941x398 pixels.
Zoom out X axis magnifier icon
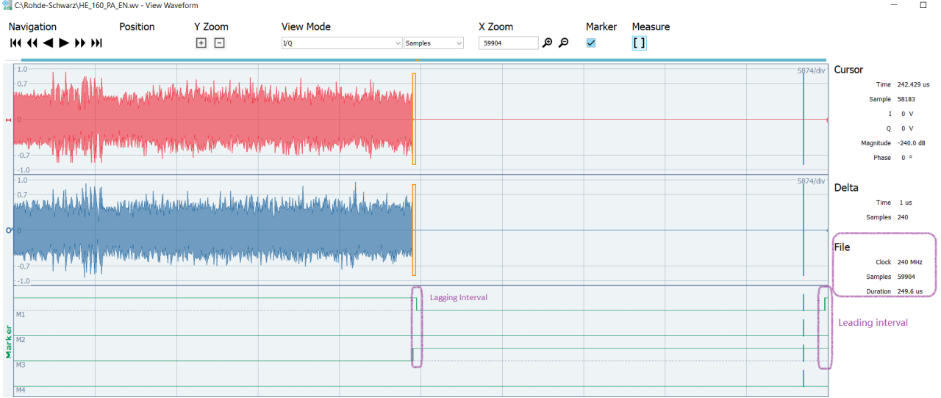pos(564,43)
